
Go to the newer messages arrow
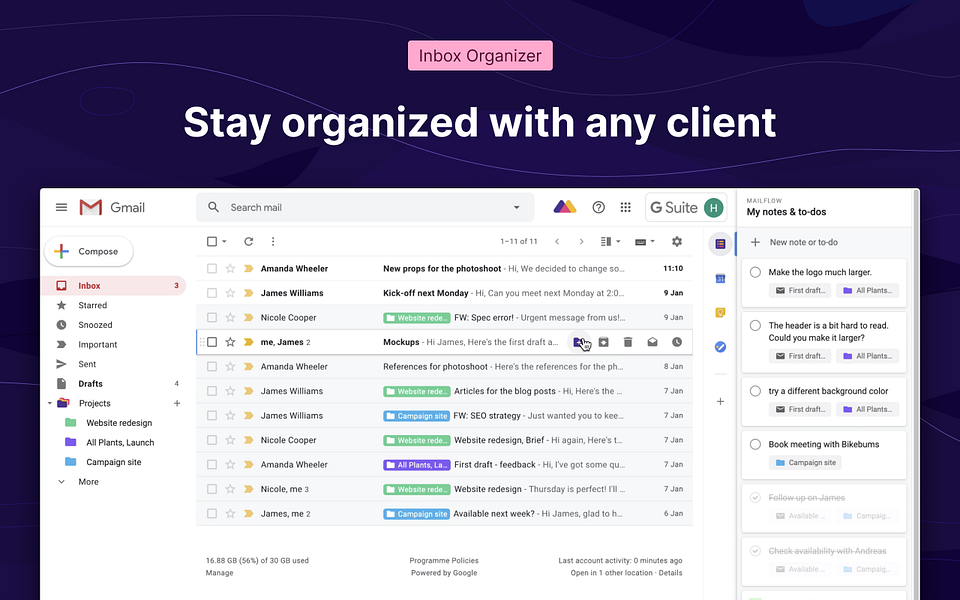[x=557, y=242]
